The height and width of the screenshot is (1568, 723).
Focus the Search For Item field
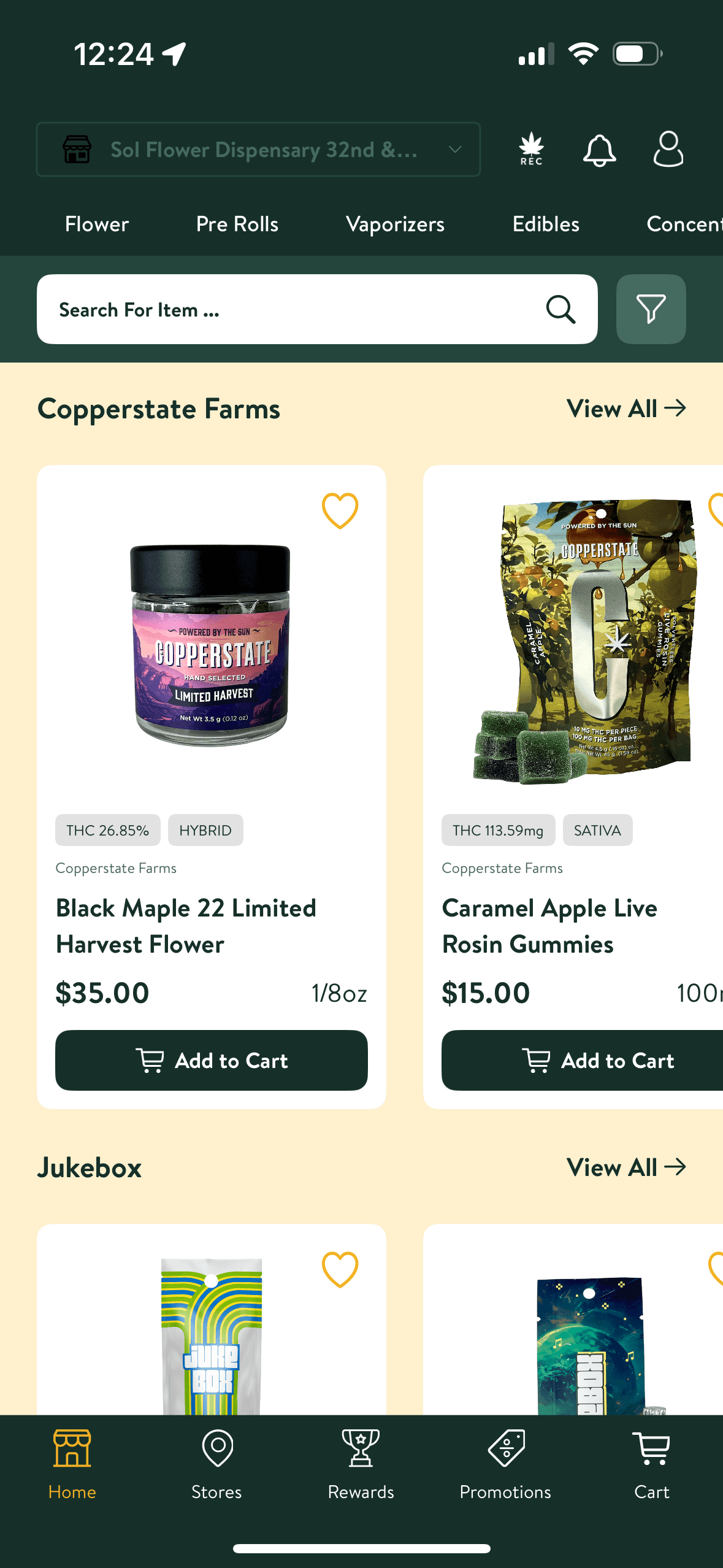(x=288, y=309)
